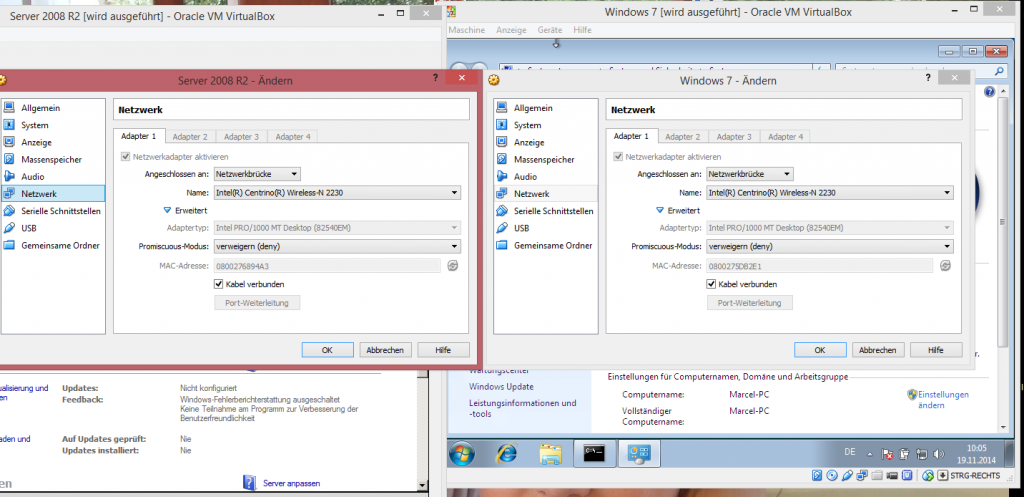Click Abbrechen in Server 2008 R2 dialog
1024x497 pixels.
point(385,350)
